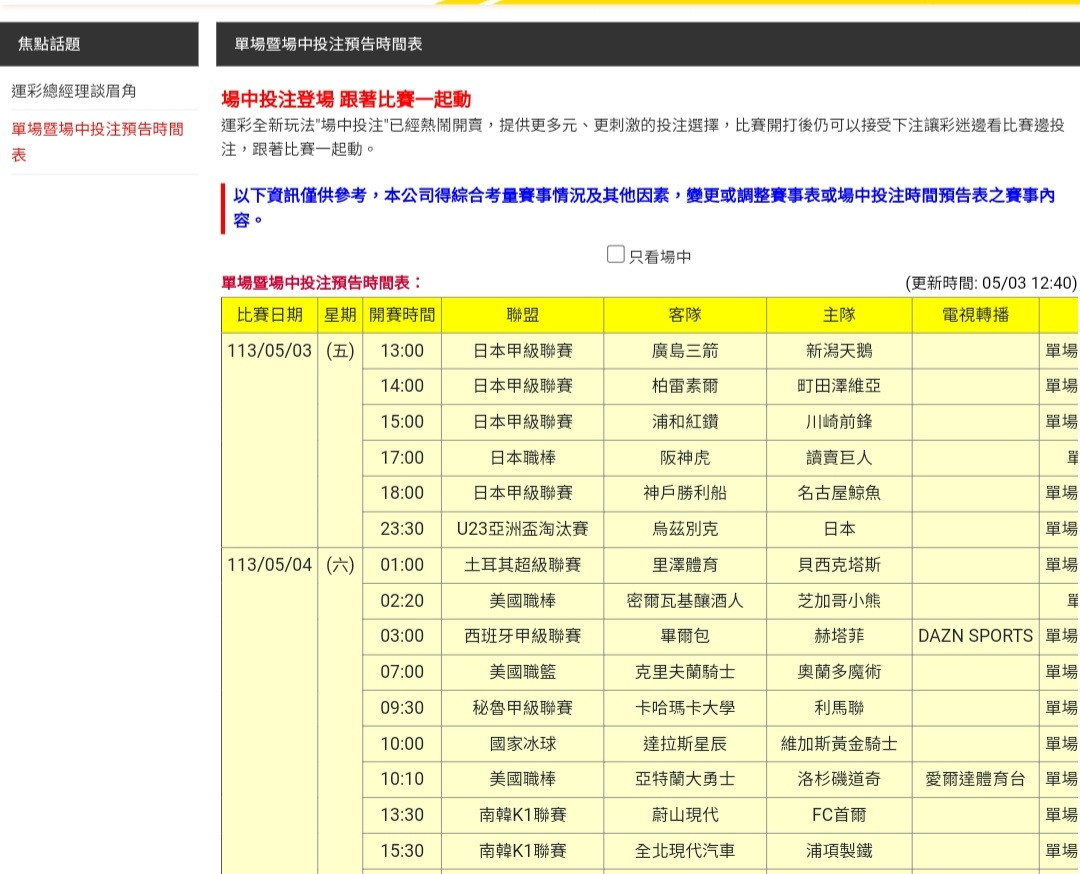Click the 日本職棒 league cell
This screenshot has height=874, width=1080.
tap(523, 457)
